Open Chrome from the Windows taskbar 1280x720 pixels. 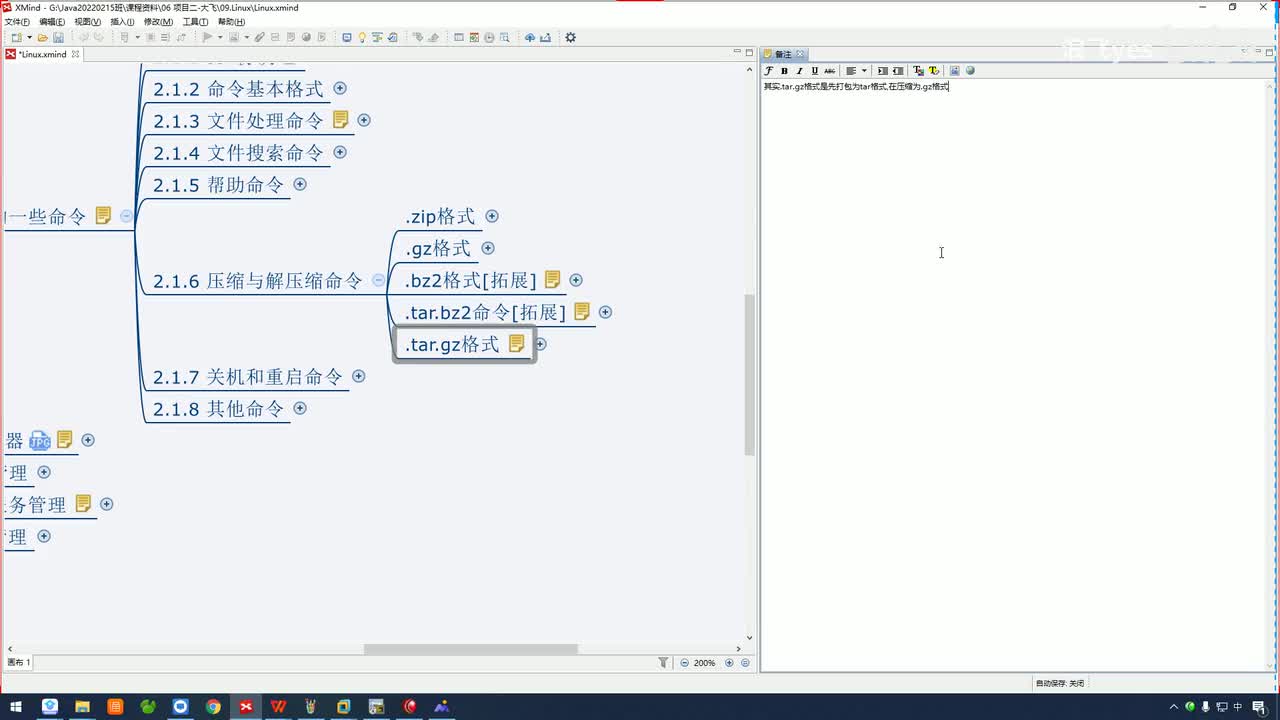(x=213, y=707)
